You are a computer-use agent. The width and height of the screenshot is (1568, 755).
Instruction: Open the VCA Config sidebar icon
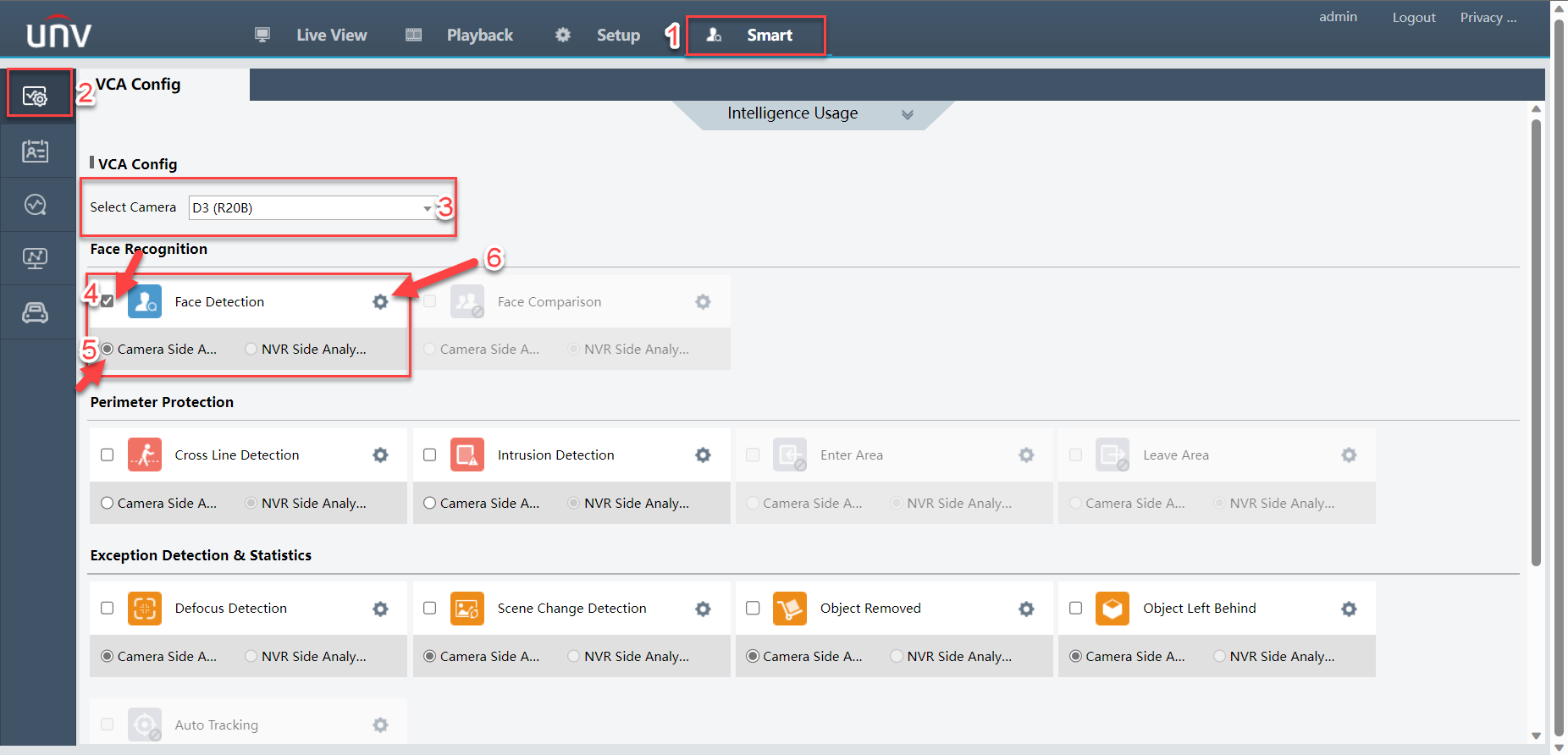pos(36,96)
